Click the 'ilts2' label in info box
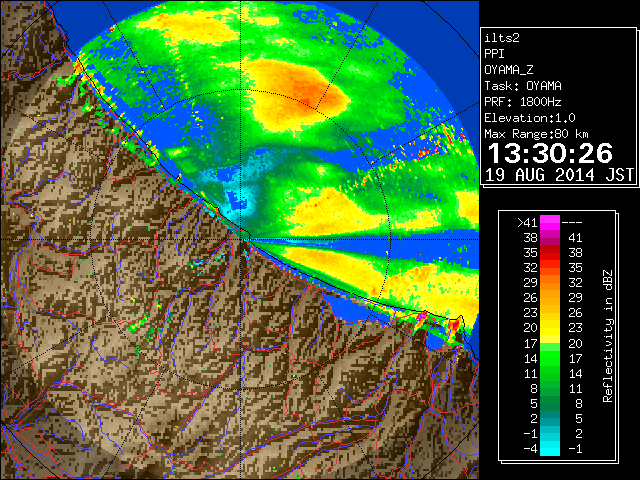Image resolution: width=640 pixels, height=480 pixels. point(502,38)
